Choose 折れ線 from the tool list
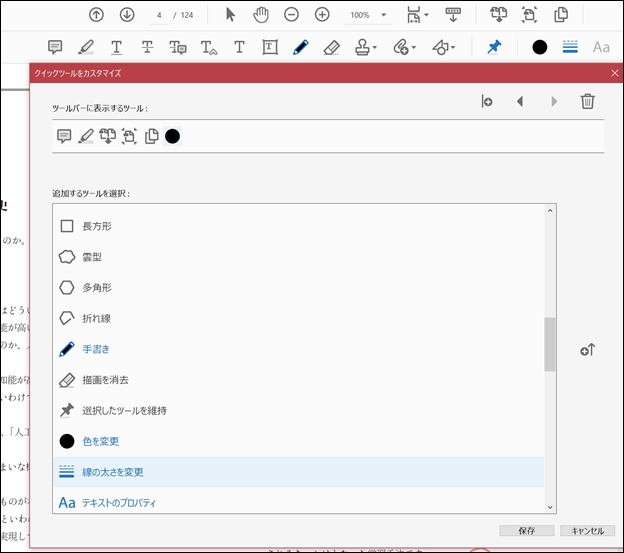 coord(298,319)
